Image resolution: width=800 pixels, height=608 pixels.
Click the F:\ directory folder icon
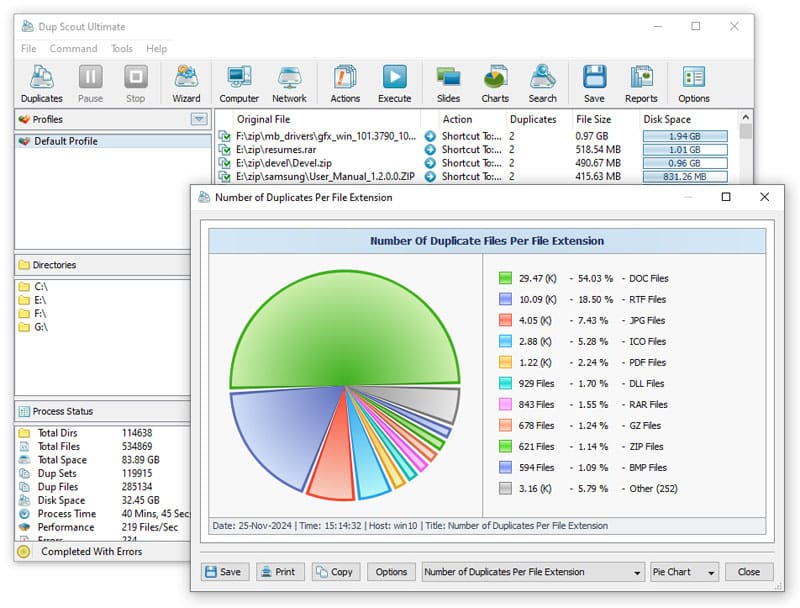[x=24, y=313]
